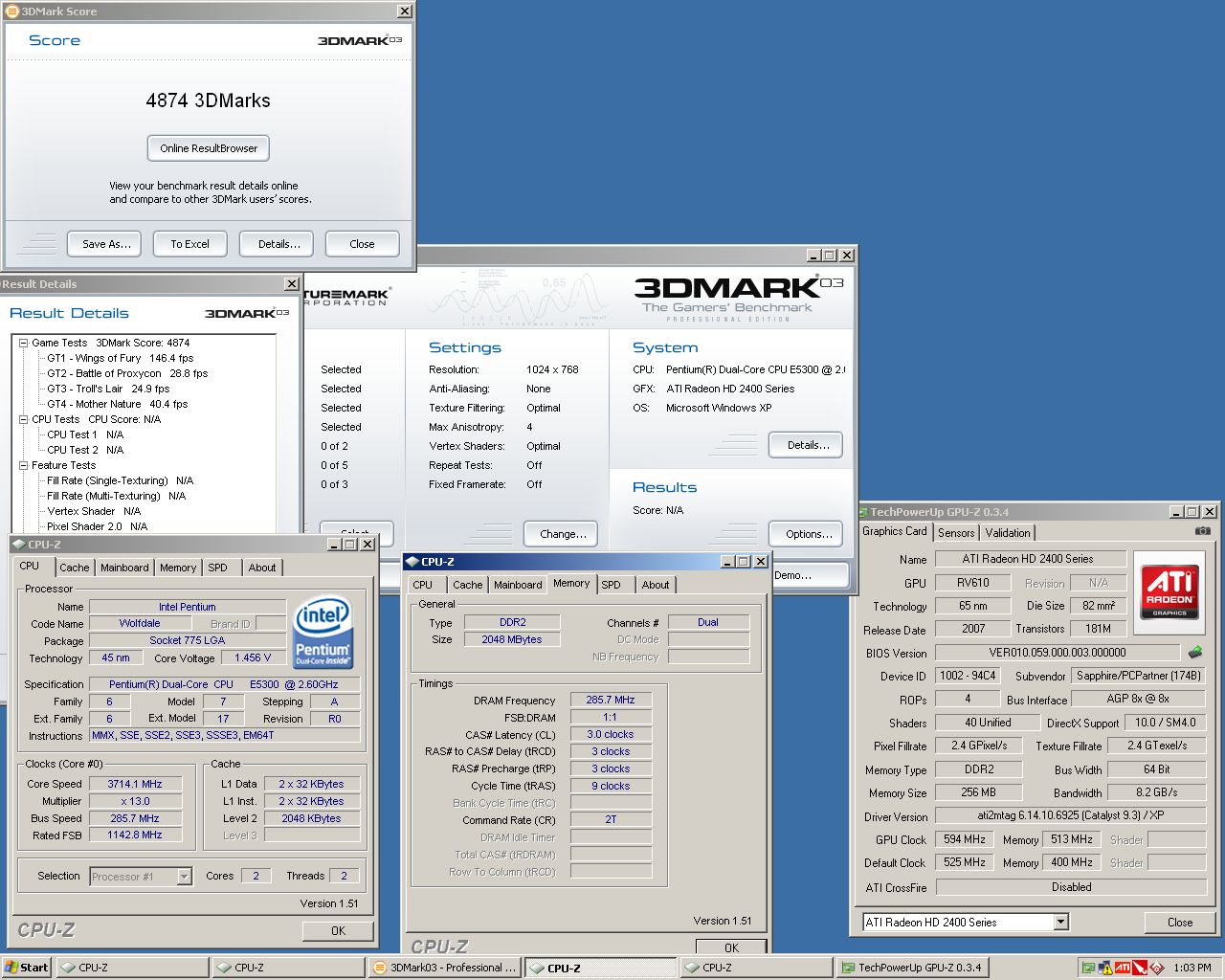Image resolution: width=1225 pixels, height=980 pixels.
Task: Click the 3DMark Score title bar icon
Action: 12,11
